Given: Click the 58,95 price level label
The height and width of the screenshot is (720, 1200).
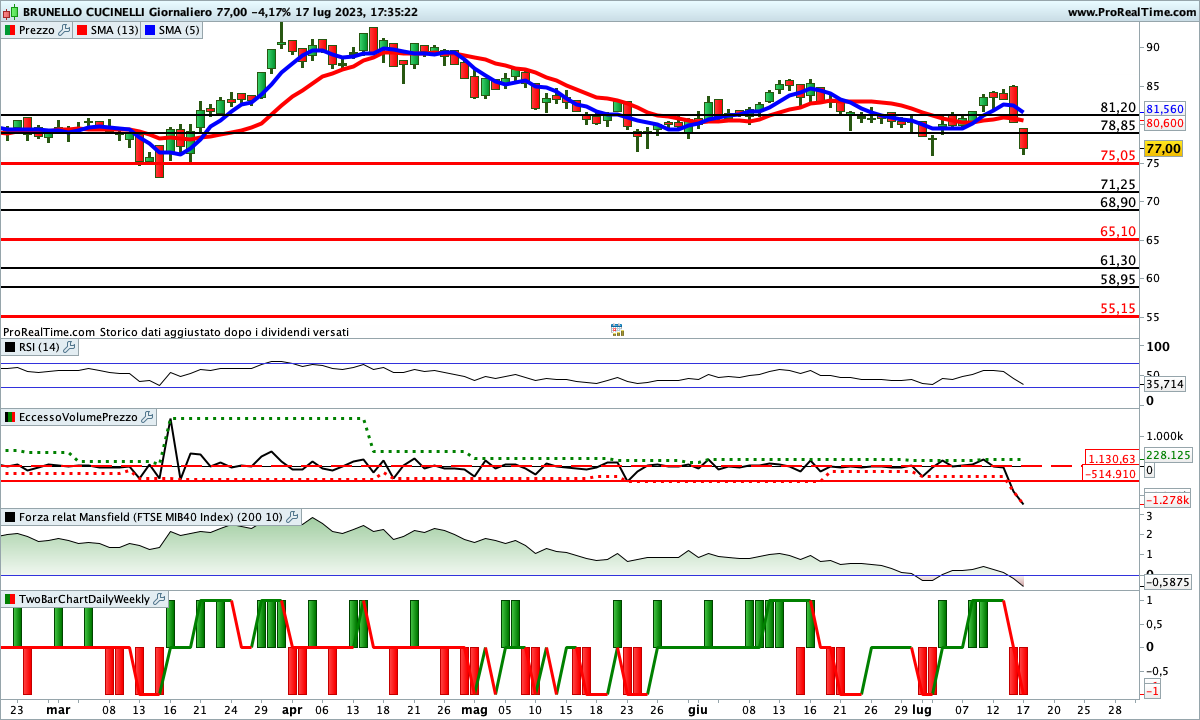Looking at the screenshot, I should 1117,279.
